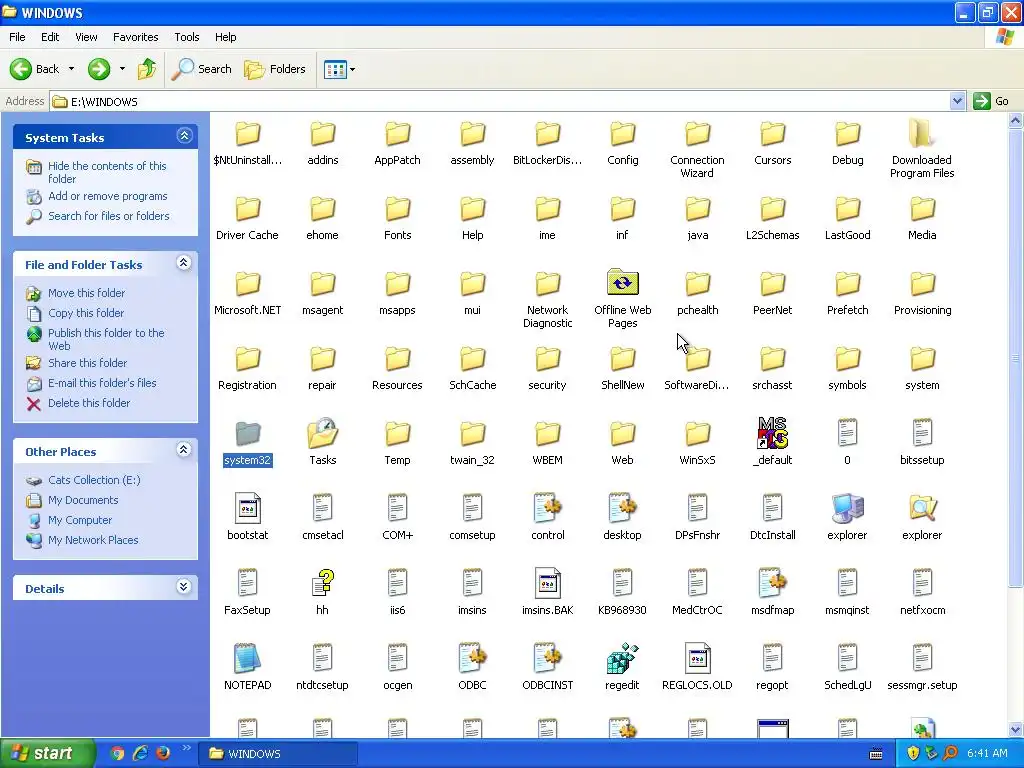Screen dimensions: 1024x768
Task: Launch Firefox from Quick Launch
Action: (x=163, y=753)
